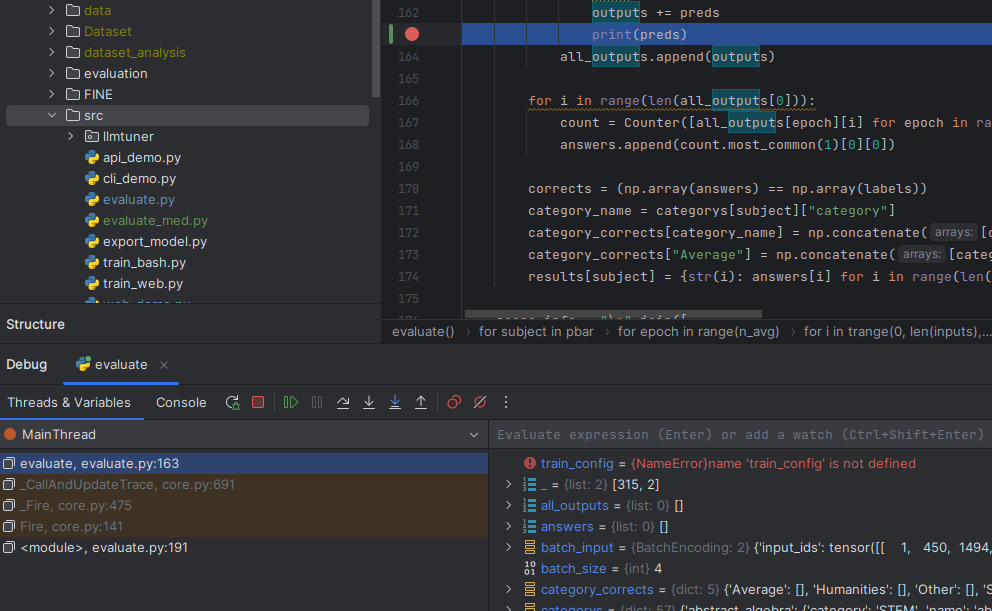Remove the breakpoint on the print(preds) line

tap(412, 34)
